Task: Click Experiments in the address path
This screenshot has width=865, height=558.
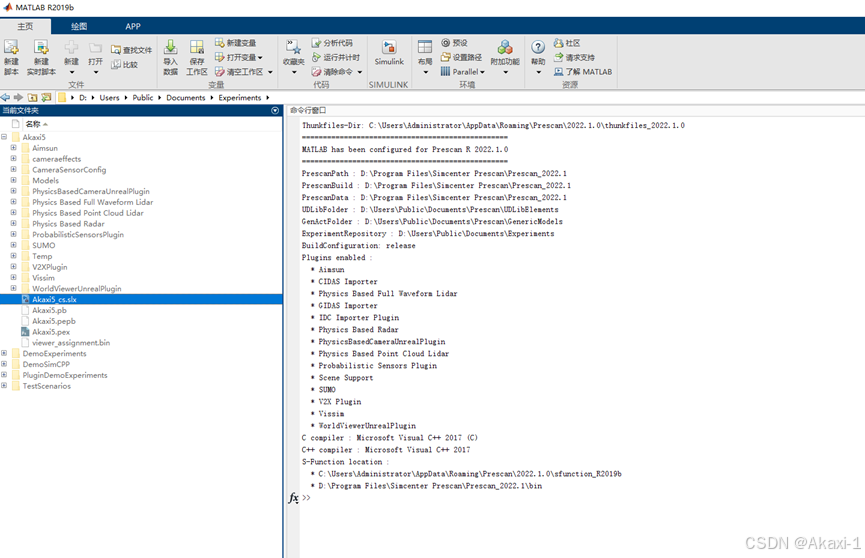Action: (x=240, y=98)
